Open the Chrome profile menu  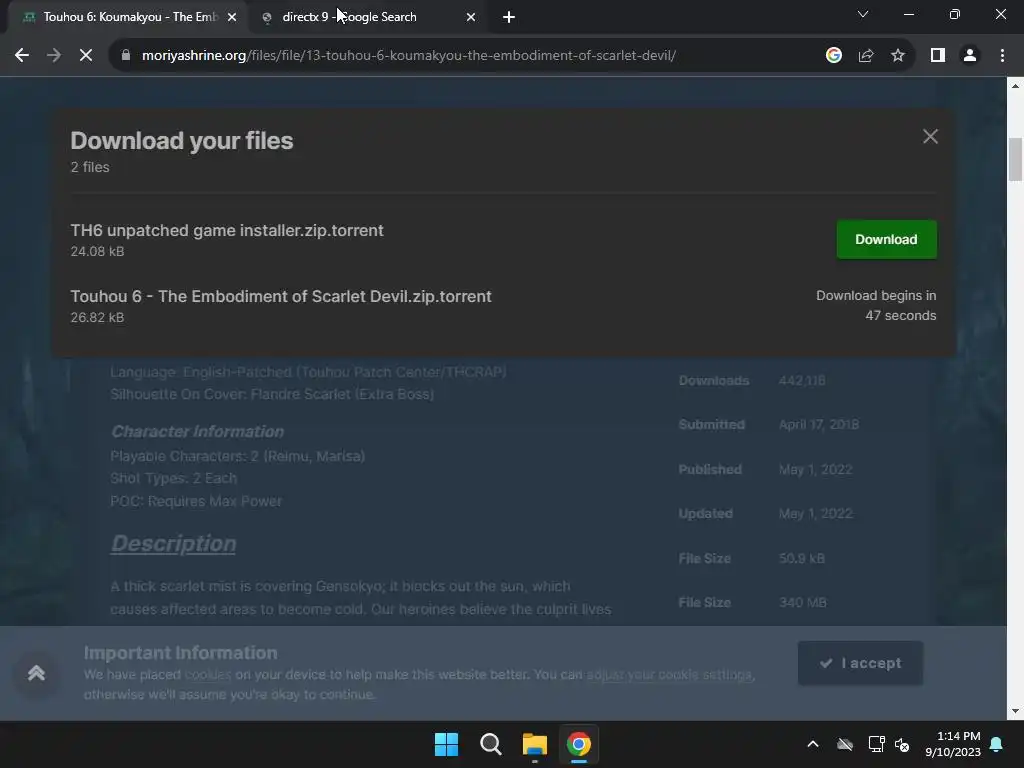(x=970, y=56)
